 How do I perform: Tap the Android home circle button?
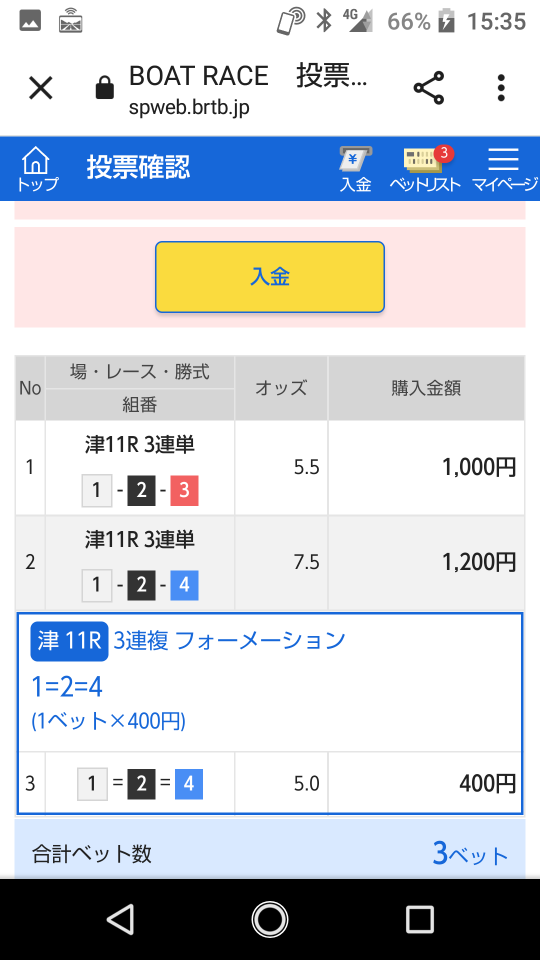pyautogui.click(x=269, y=919)
